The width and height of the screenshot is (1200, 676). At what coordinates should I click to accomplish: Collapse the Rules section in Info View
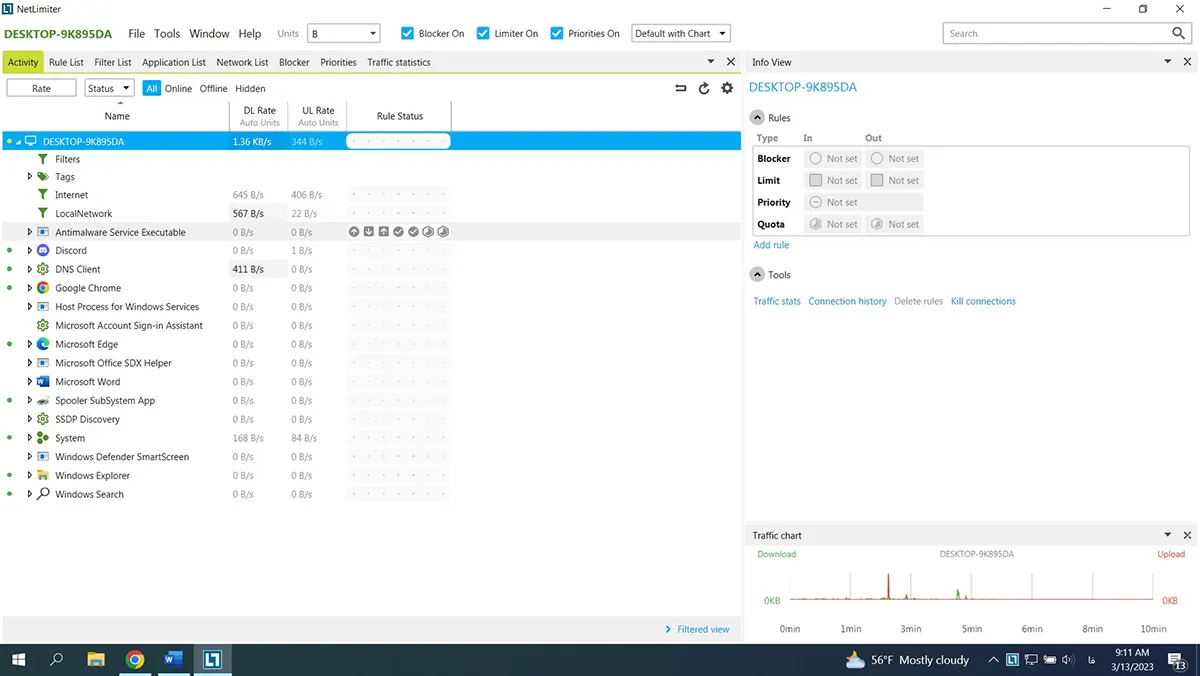[x=757, y=117]
